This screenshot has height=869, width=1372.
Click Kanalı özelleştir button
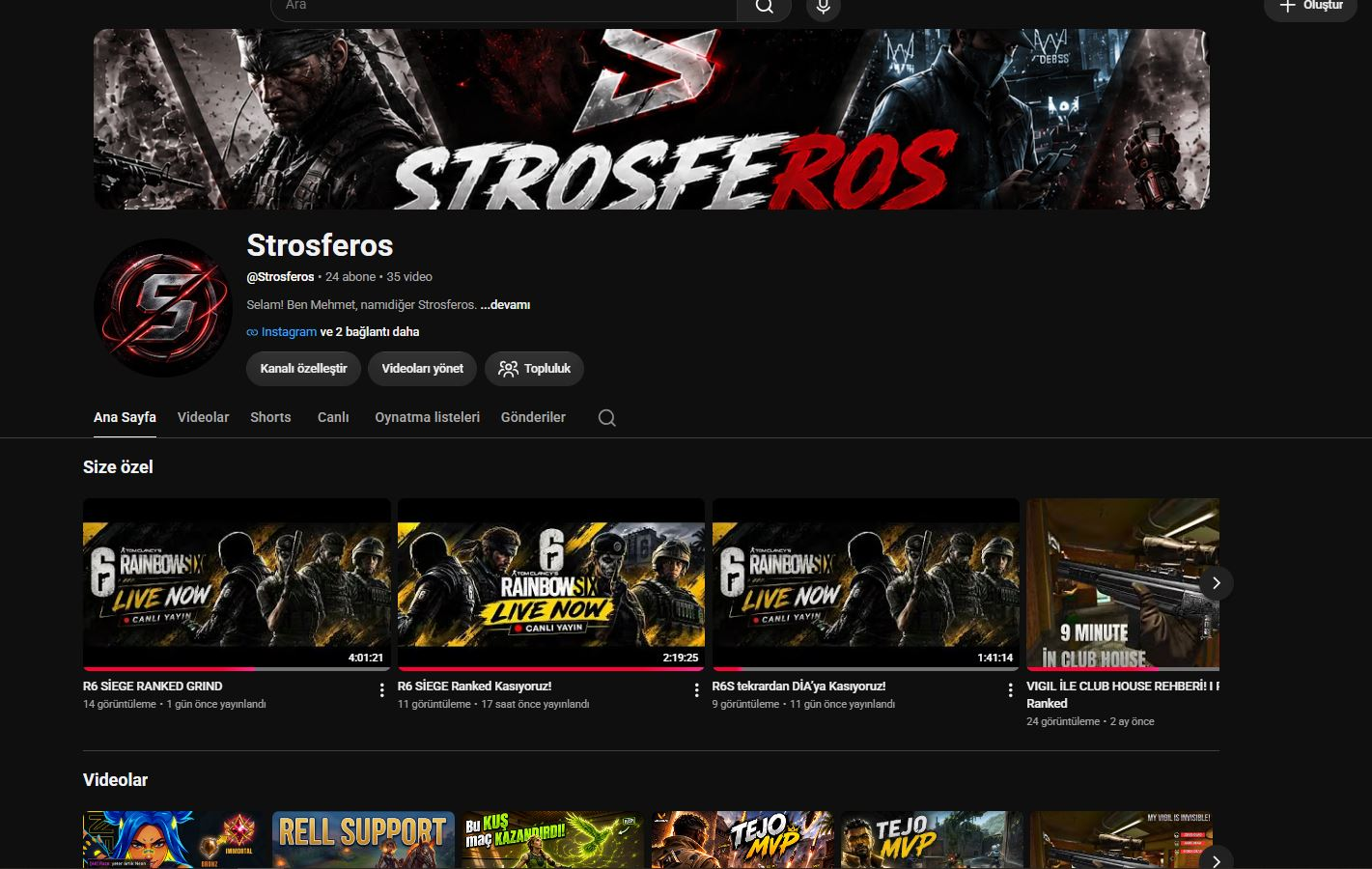coord(303,368)
